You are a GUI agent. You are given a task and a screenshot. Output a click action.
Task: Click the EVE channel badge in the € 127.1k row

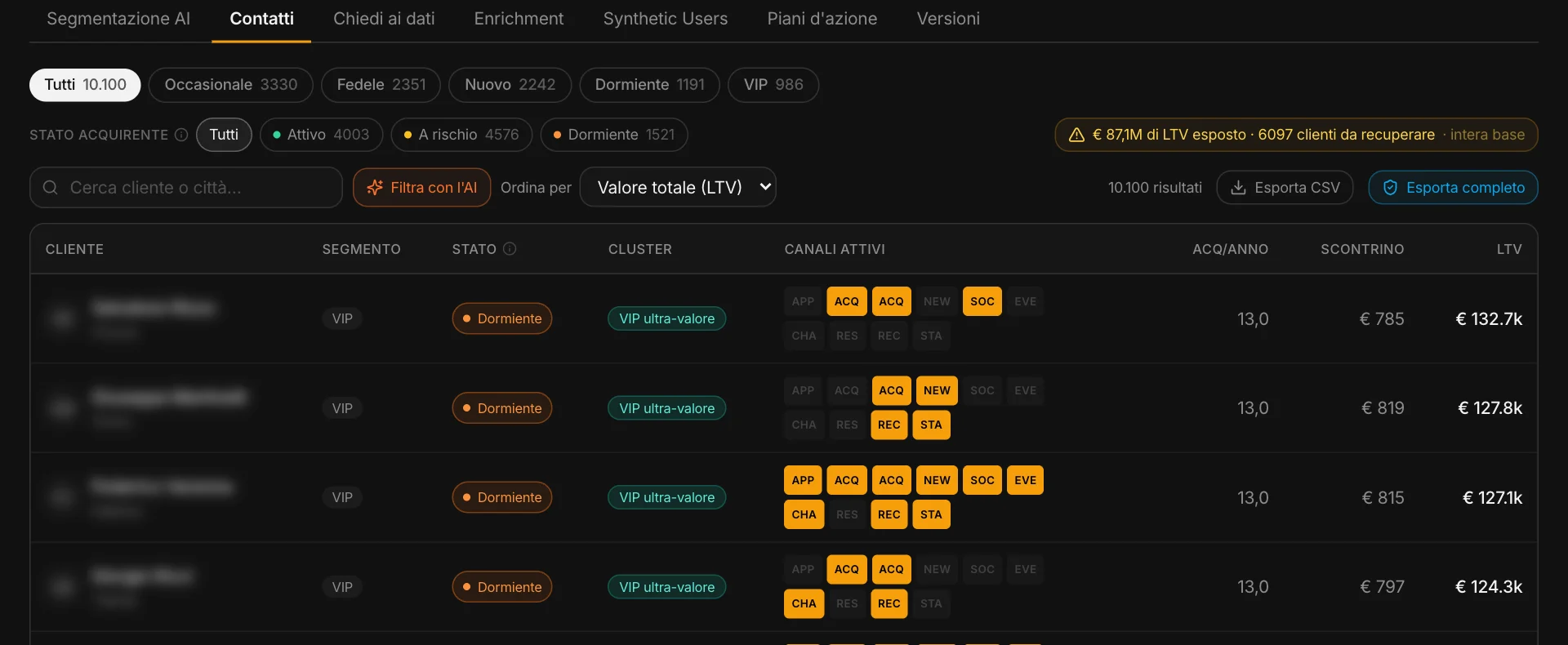1025,481
